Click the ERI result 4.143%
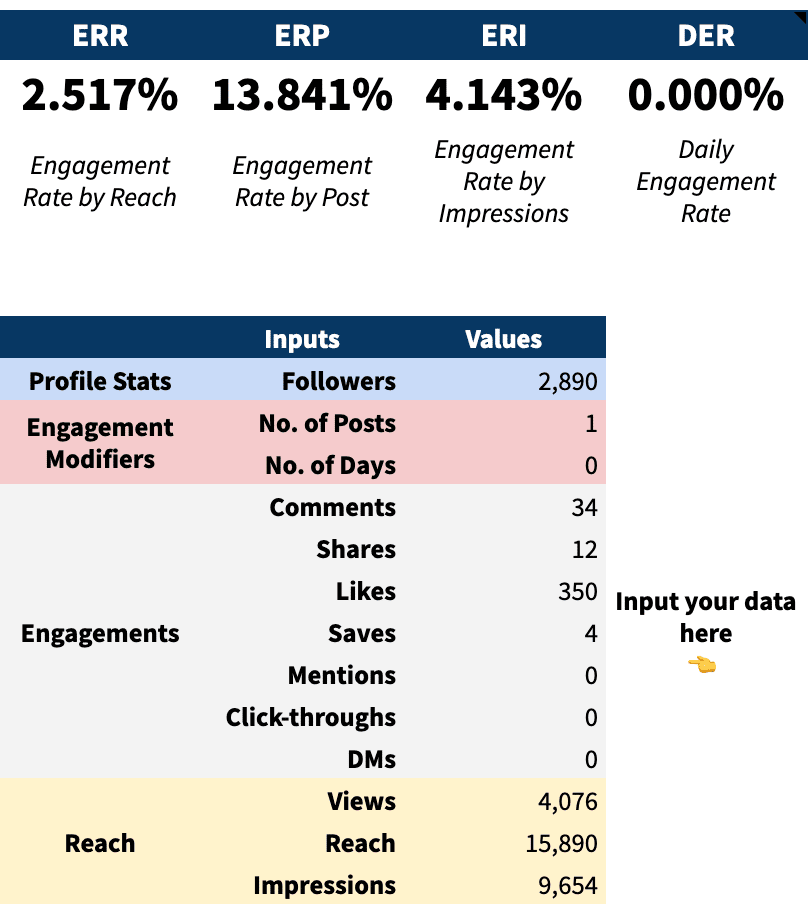The image size is (808, 918). tap(504, 95)
